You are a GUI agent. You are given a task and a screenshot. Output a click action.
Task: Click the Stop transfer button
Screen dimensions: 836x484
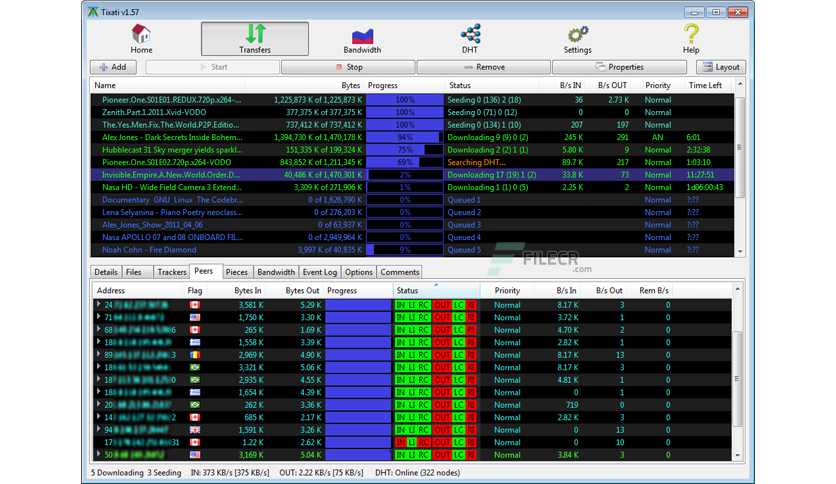tap(348, 67)
